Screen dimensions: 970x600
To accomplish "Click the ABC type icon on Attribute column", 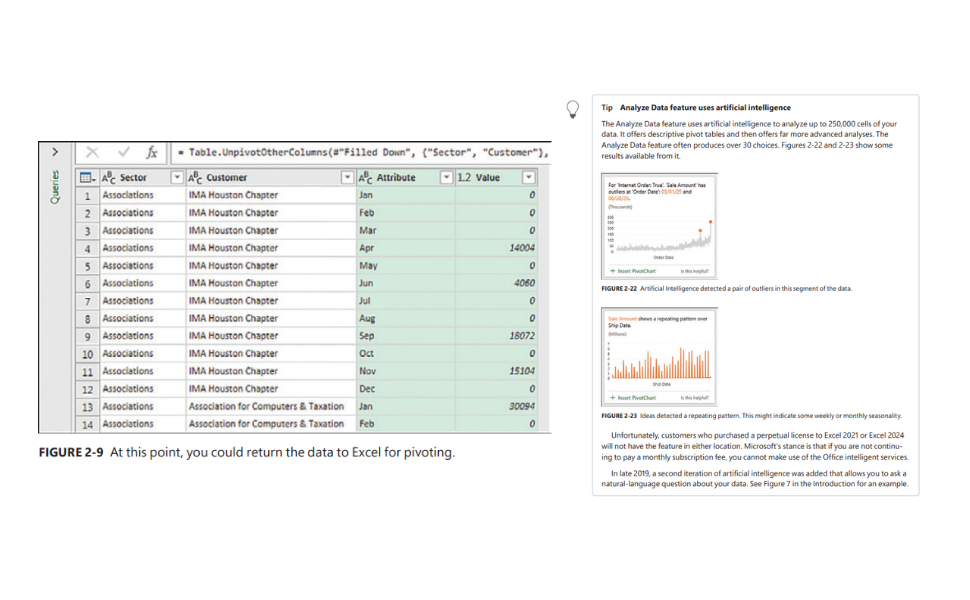I will point(367,176).
